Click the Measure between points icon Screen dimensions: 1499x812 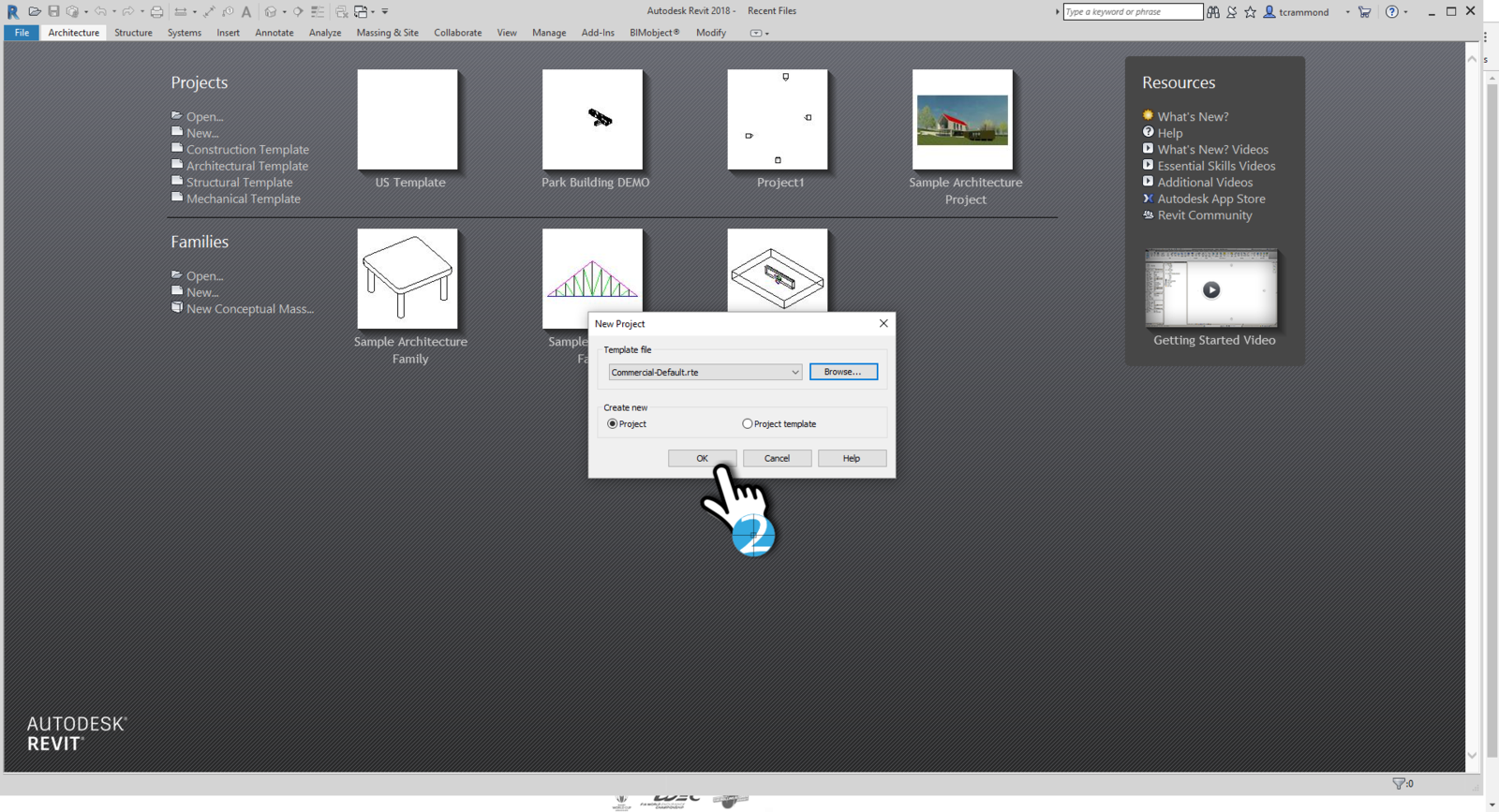(x=209, y=11)
